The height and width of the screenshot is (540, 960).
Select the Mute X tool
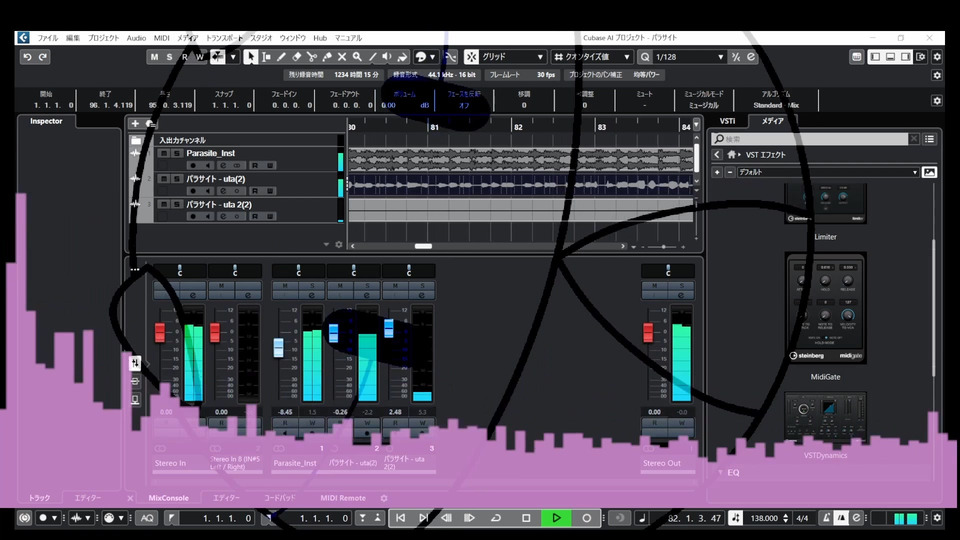pyautogui.click(x=342, y=57)
